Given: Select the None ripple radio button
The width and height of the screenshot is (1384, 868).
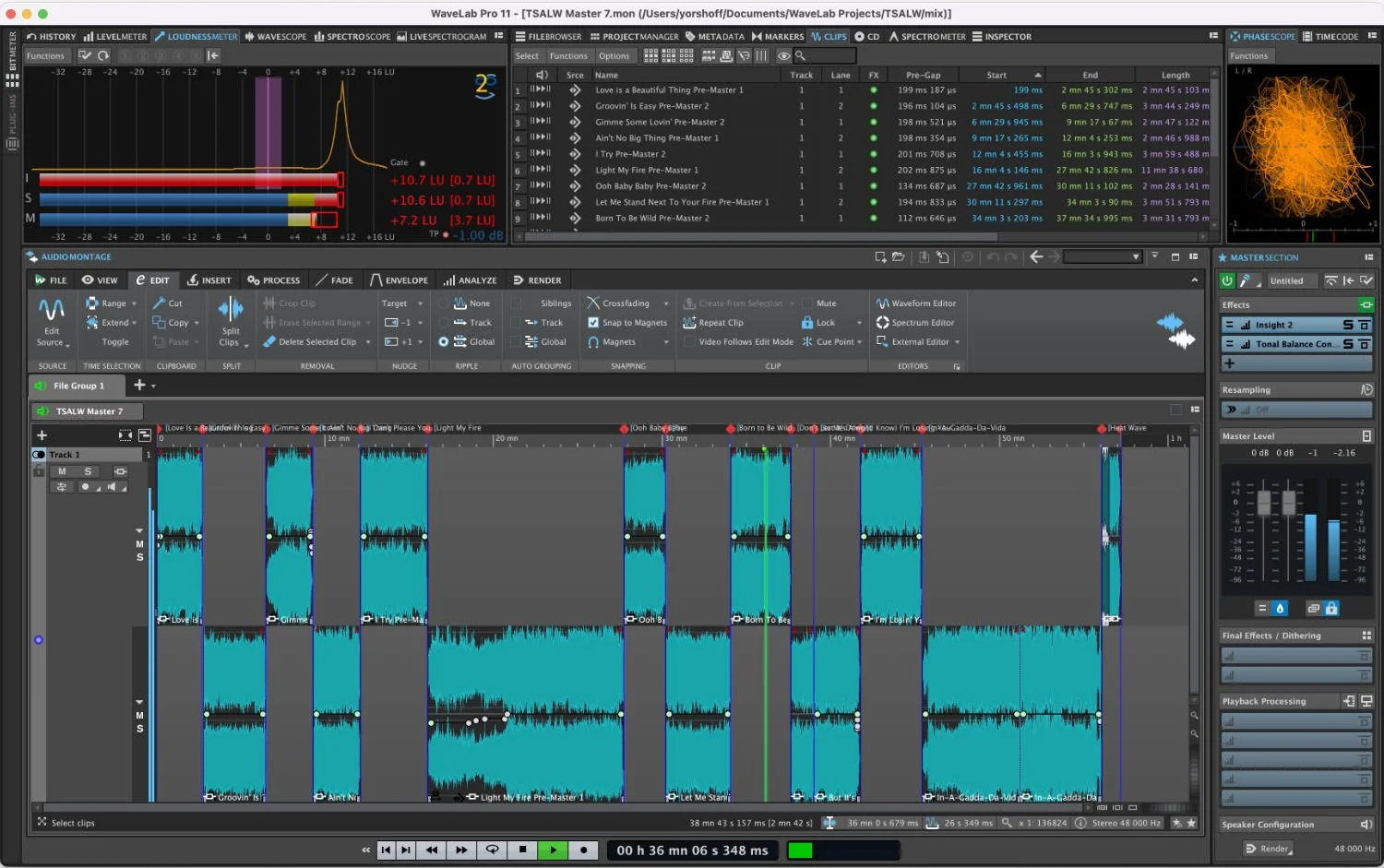Looking at the screenshot, I should coord(443,303).
